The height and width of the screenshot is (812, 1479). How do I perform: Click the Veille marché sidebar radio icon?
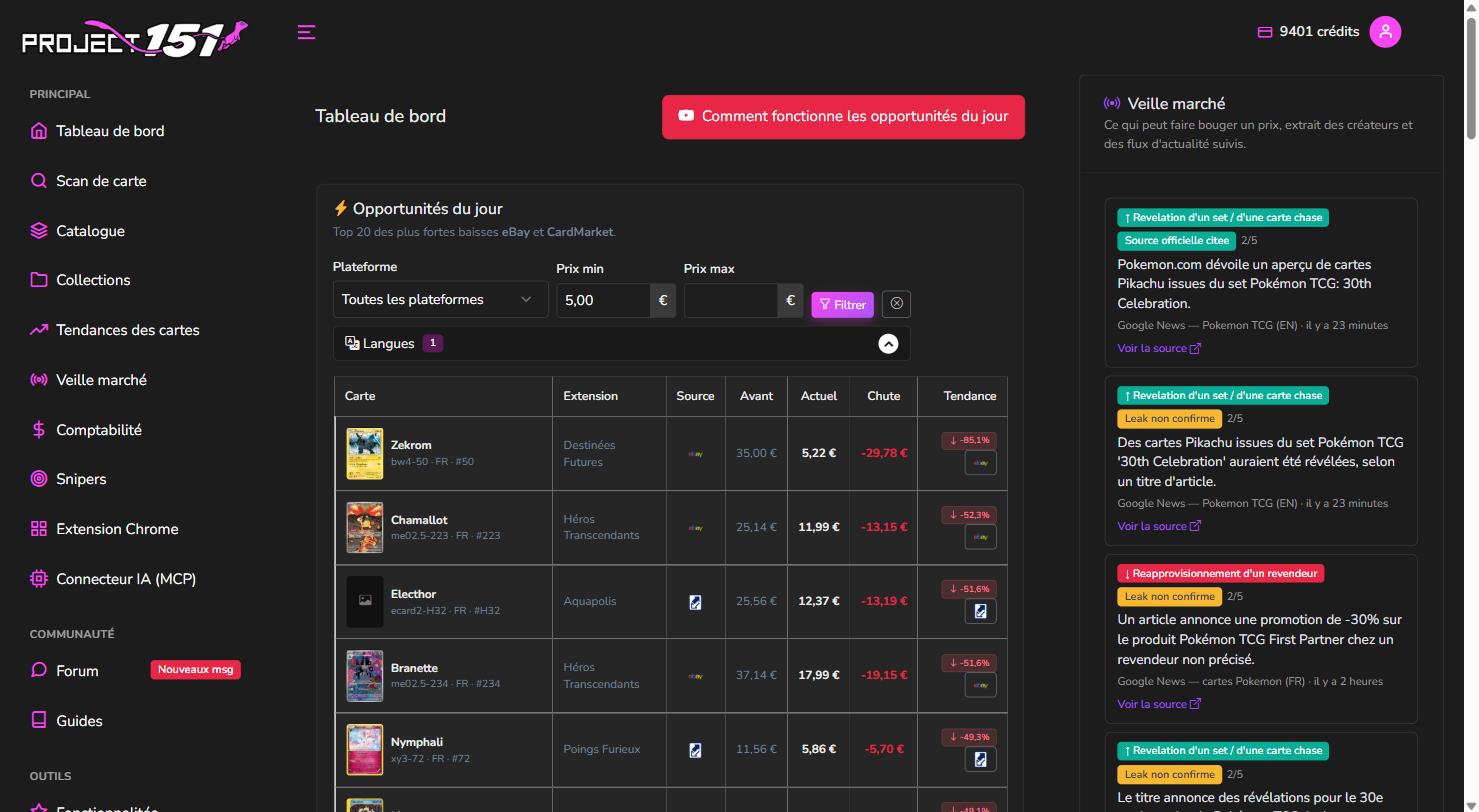(x=39, y=380)
